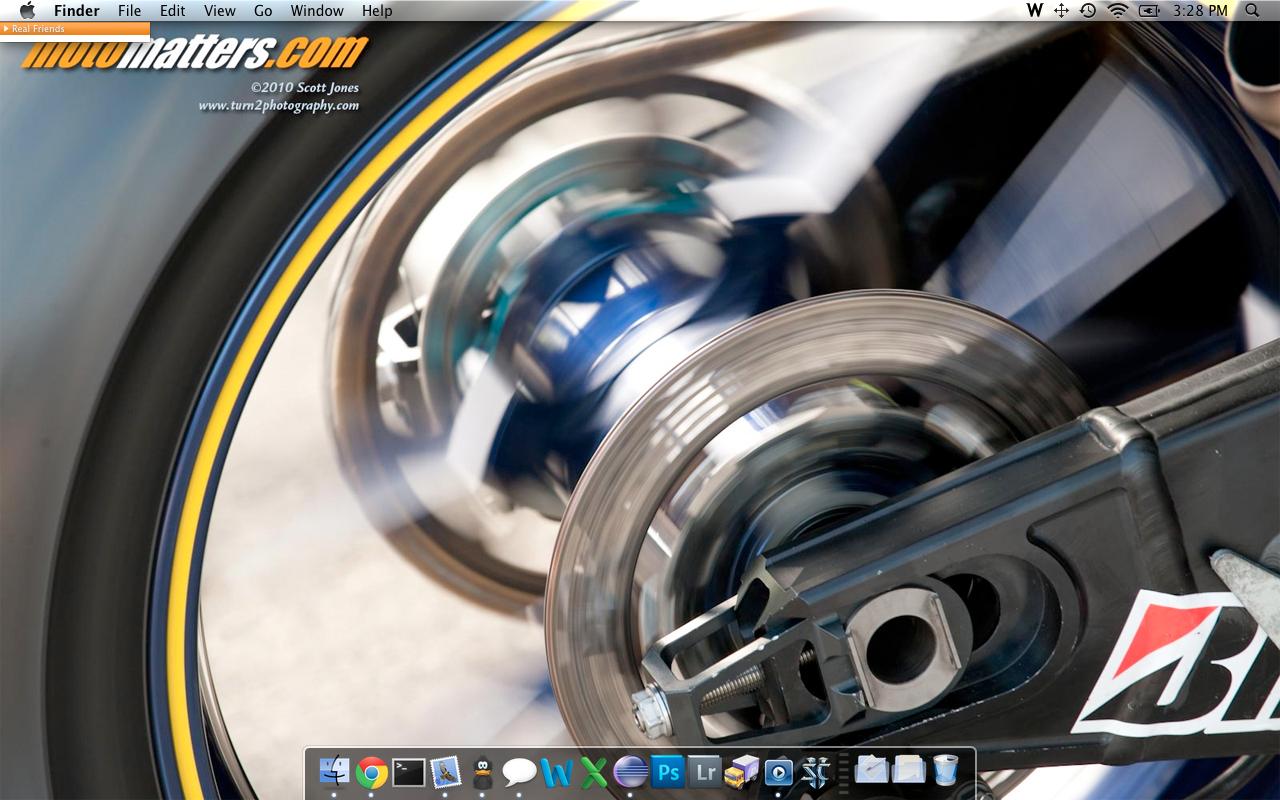1280x800 pixels.
Task: Click the four-arrow move status icon
Action: coord(1062,11)
